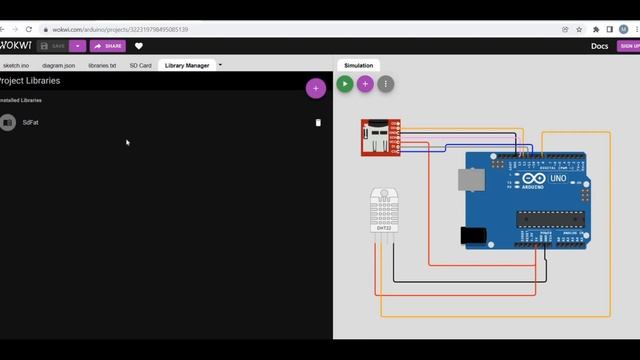Screen dimensions: 640x360
Task: Add a new part to the simulation
Action: 365,84
